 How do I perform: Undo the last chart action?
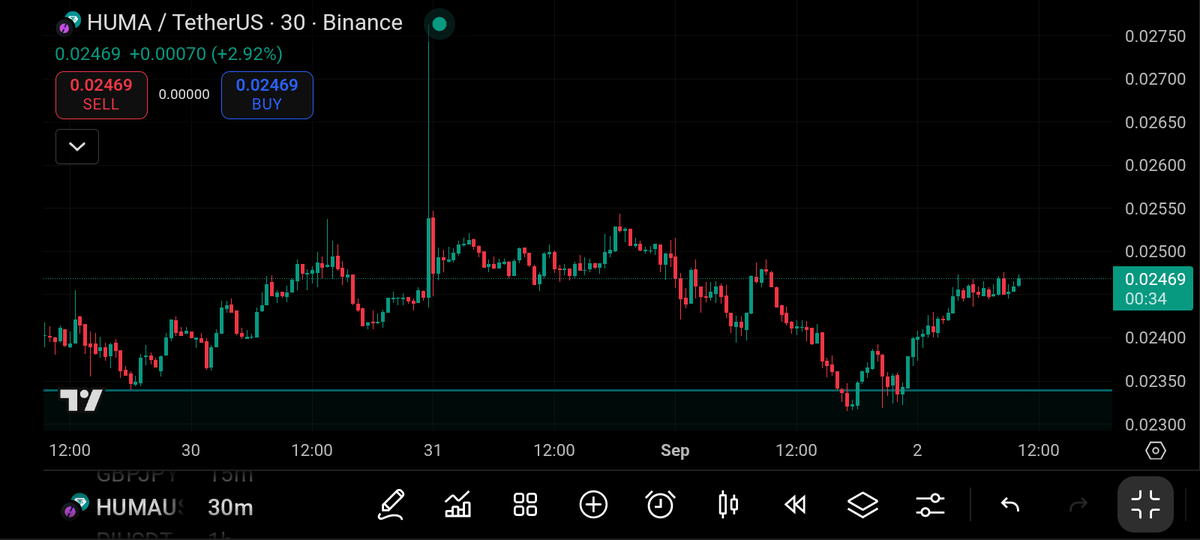pos(1010,505)
